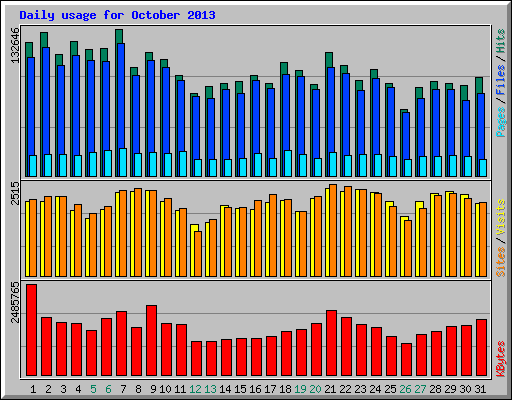Click day 23 on the x-axis
Viewport: 512px width, 400px height.
point(360,389)
